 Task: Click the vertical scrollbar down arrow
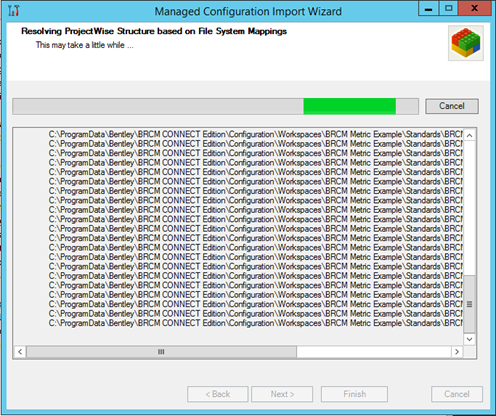point(469,339)
